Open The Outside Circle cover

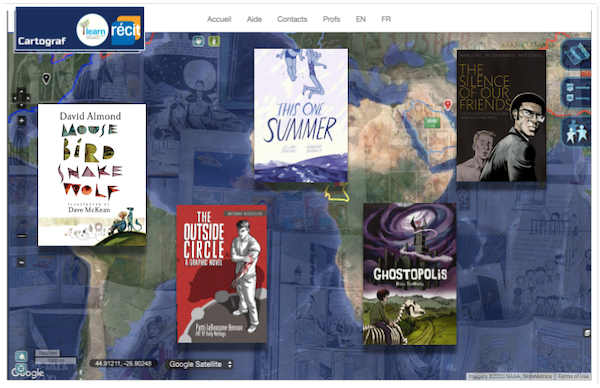point(222,274)
